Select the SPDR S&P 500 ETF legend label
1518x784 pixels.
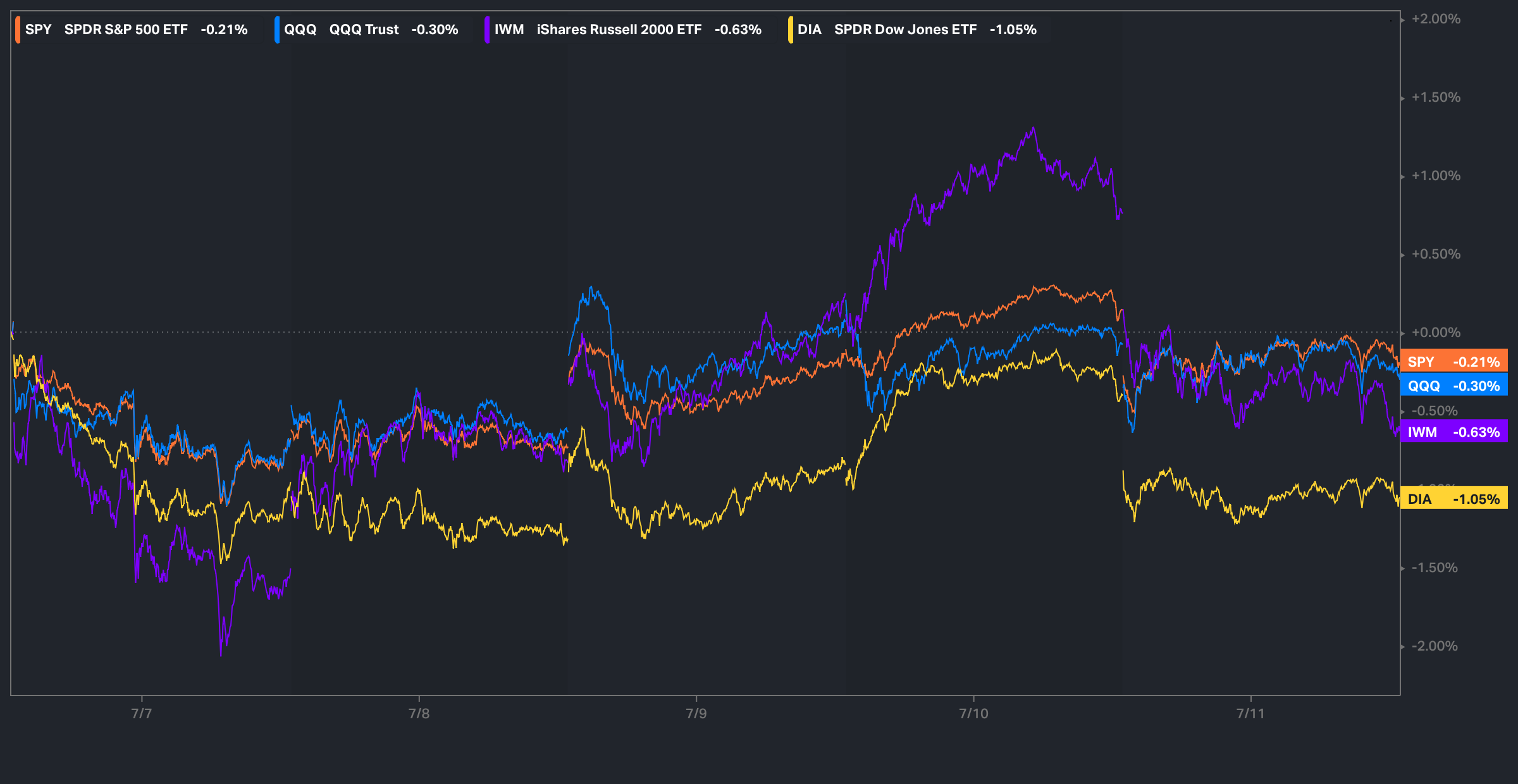[126, 30]
